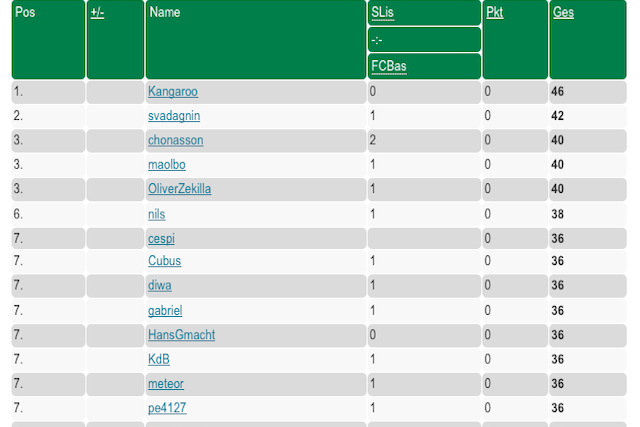Image resolution: width=640 pixels, height=427 pixels.
Task: Open the maolbo player link
Action: pyautogui.click(x=167, y=165)
